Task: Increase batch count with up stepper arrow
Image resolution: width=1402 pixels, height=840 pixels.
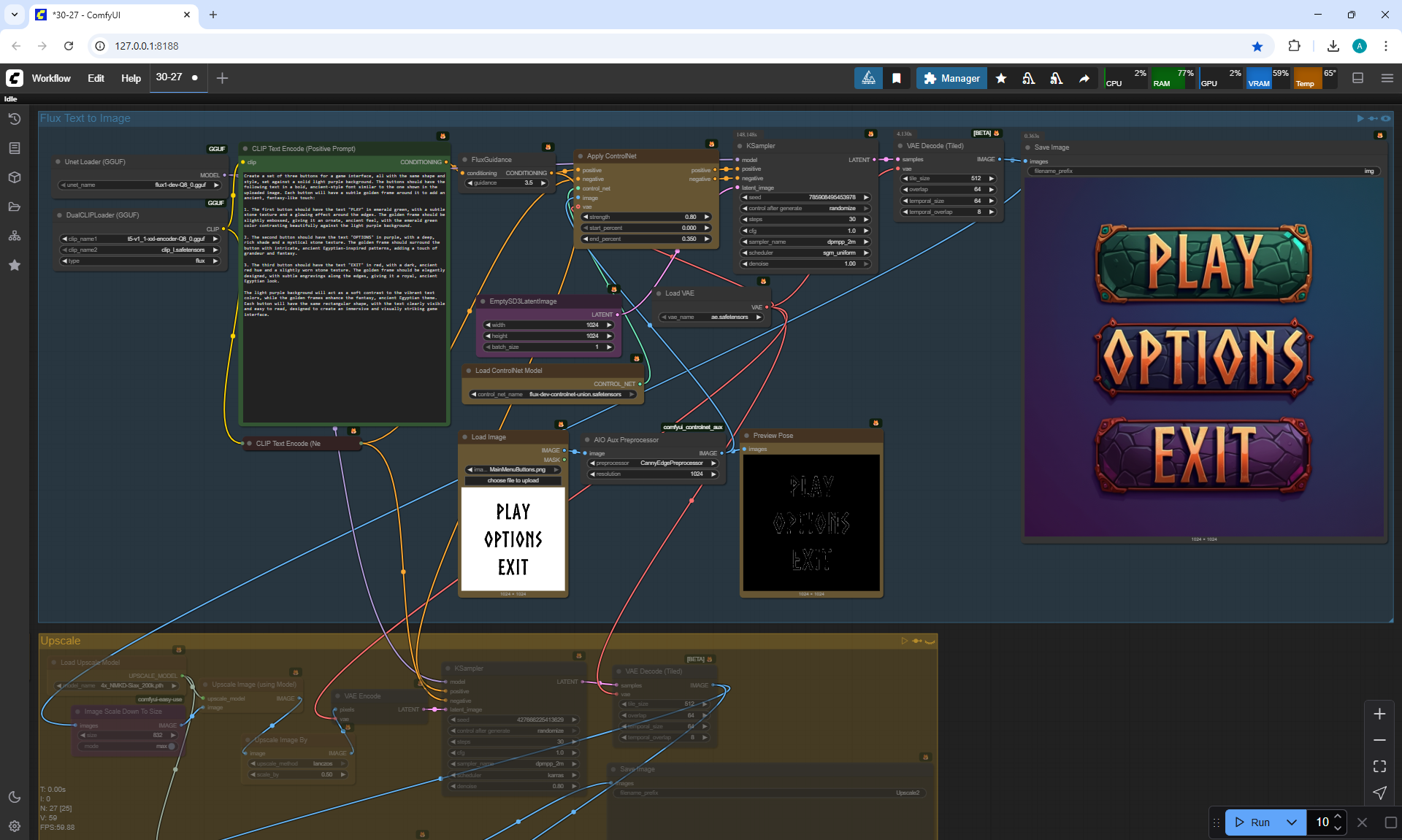Action: [x=1338, y=817]
